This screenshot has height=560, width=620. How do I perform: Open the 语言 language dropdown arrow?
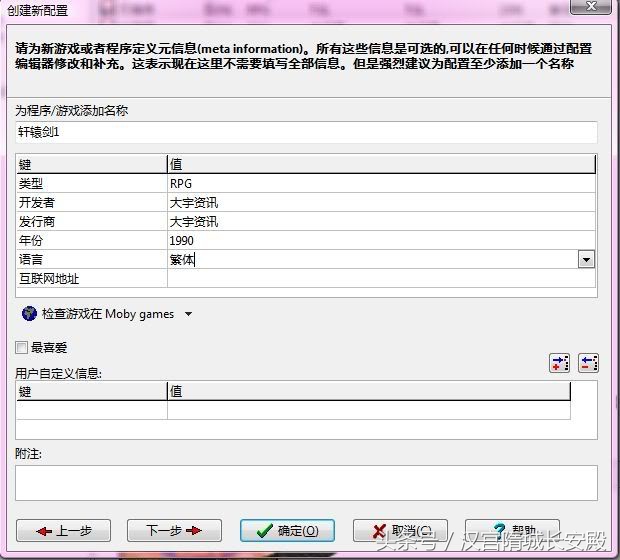point(586,260)
